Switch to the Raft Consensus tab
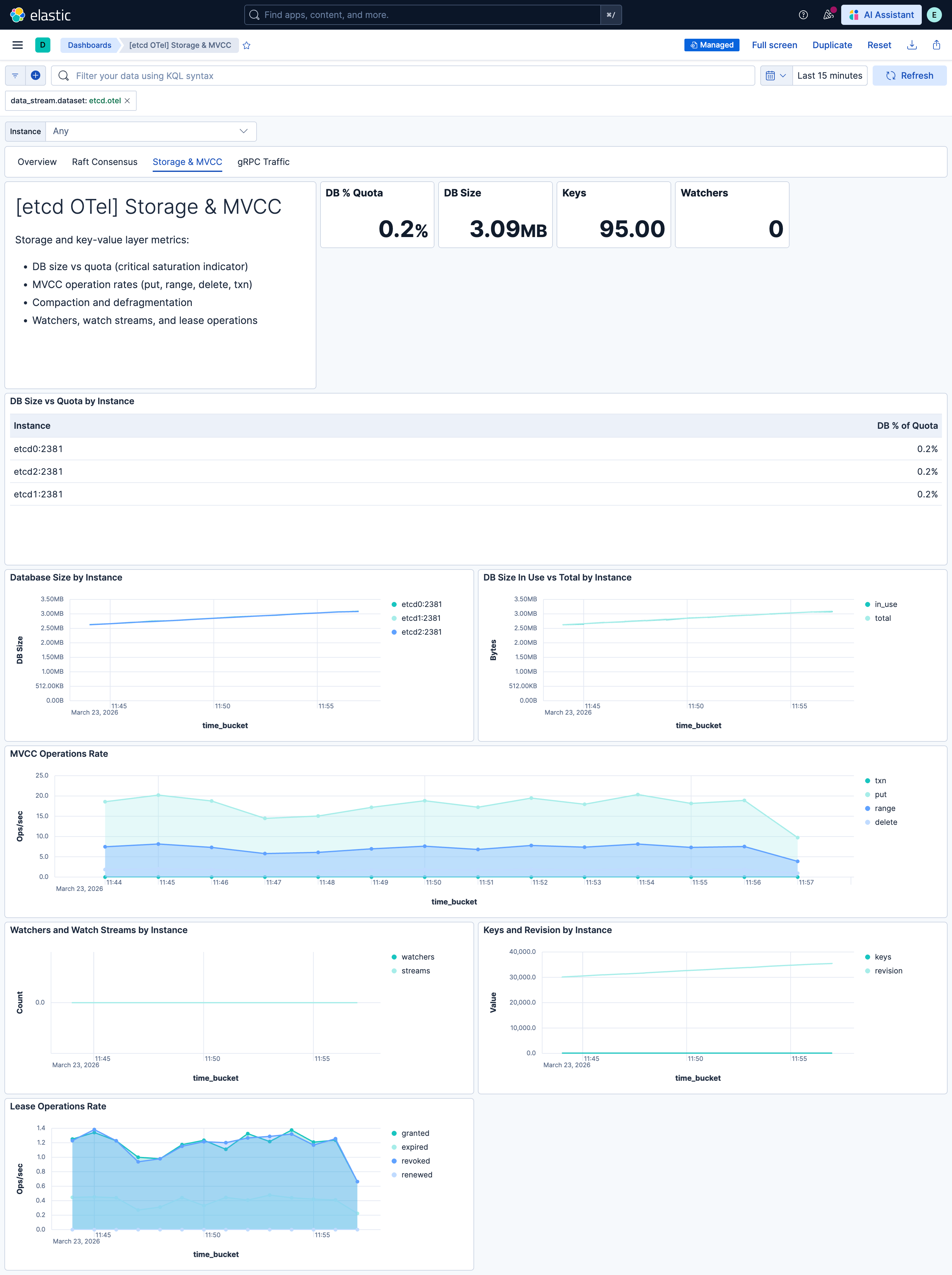This screenshot has height=1275, width=952. [x=104, y=162]
